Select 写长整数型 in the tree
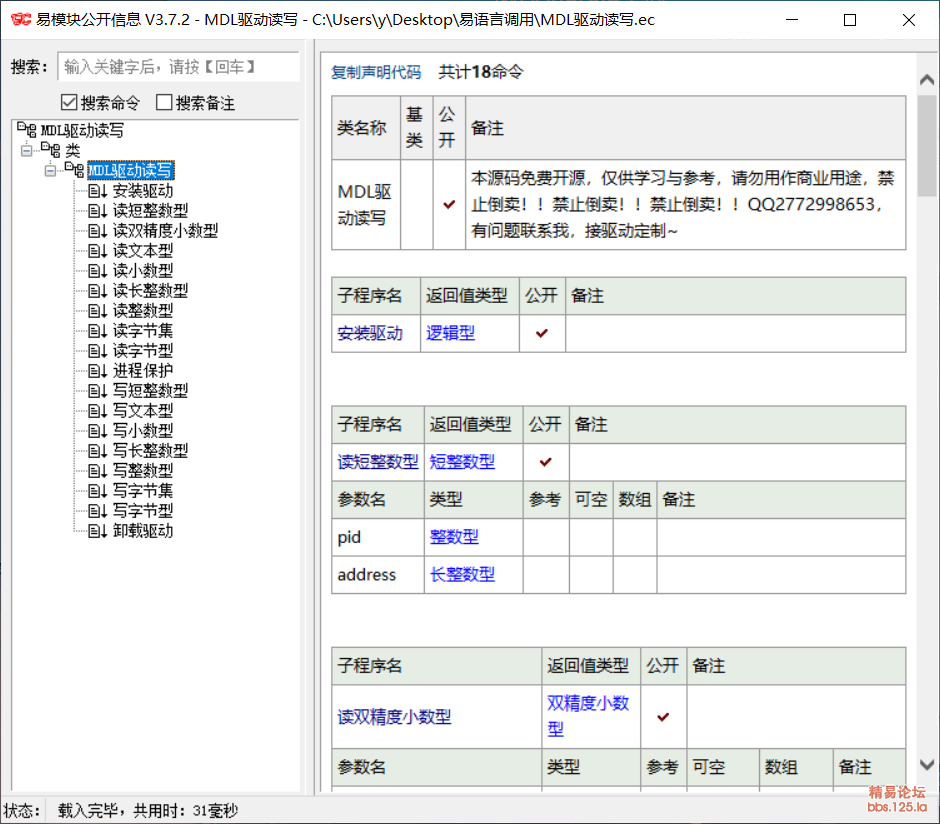This screenshot has height=824, width=940. pos(150,451)
